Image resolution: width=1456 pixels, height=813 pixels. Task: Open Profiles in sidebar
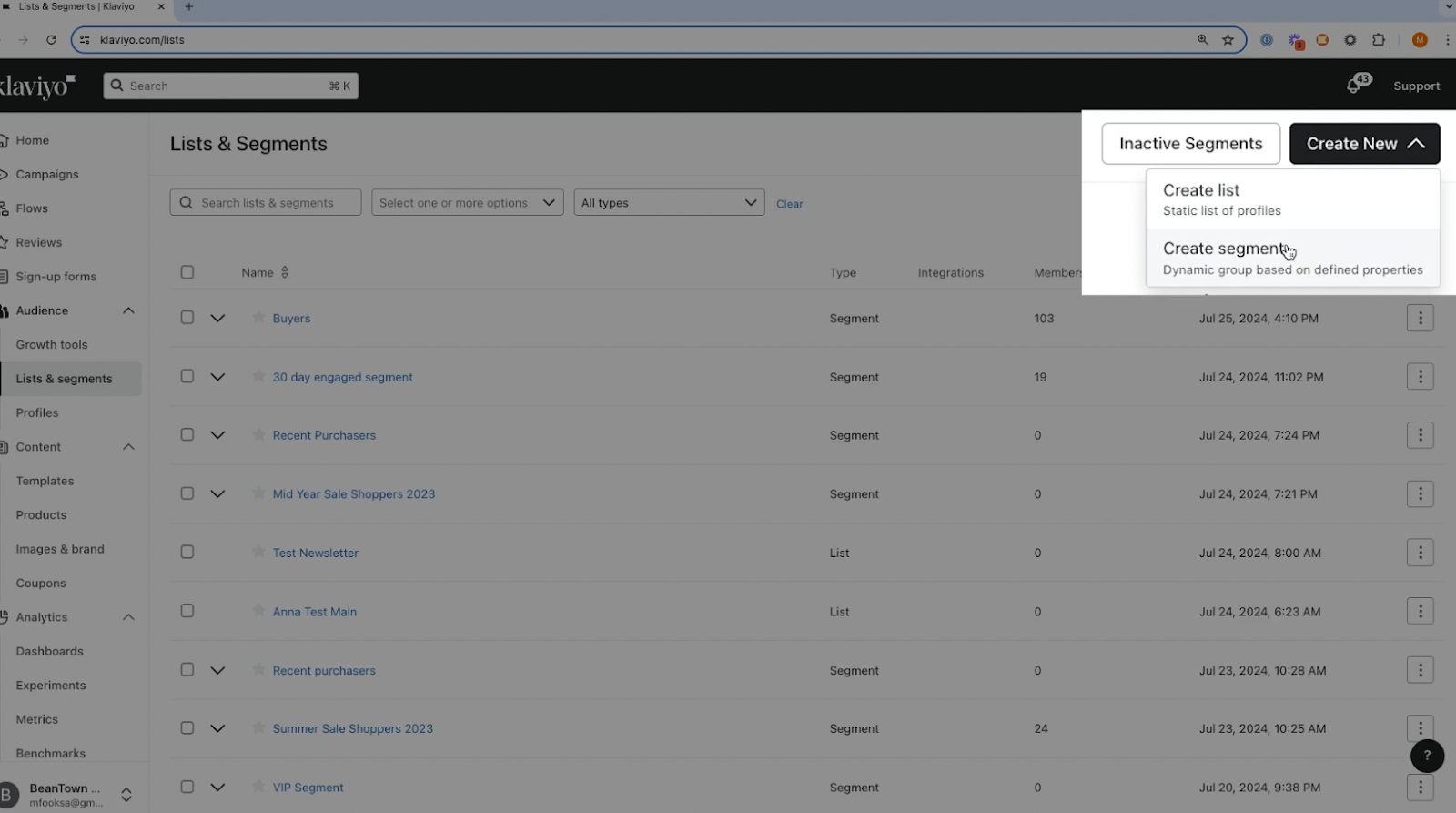[x=37, y=412]
